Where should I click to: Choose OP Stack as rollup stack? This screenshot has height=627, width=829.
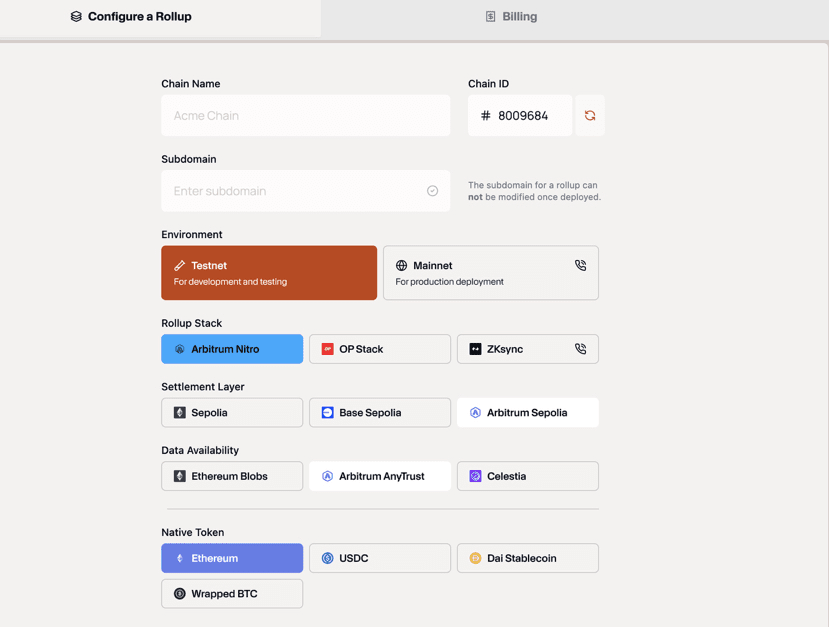click(379, 349)
